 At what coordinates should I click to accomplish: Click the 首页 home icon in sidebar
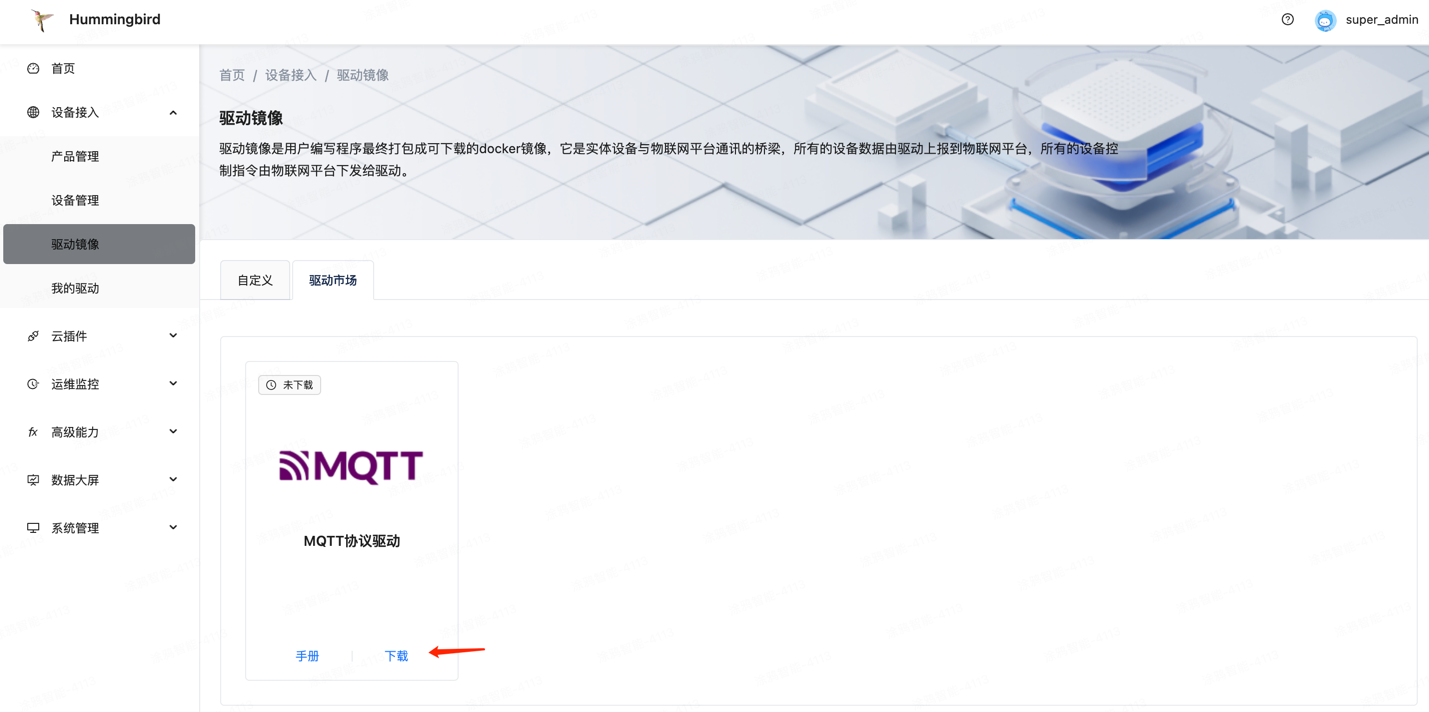tap(33, 68)
